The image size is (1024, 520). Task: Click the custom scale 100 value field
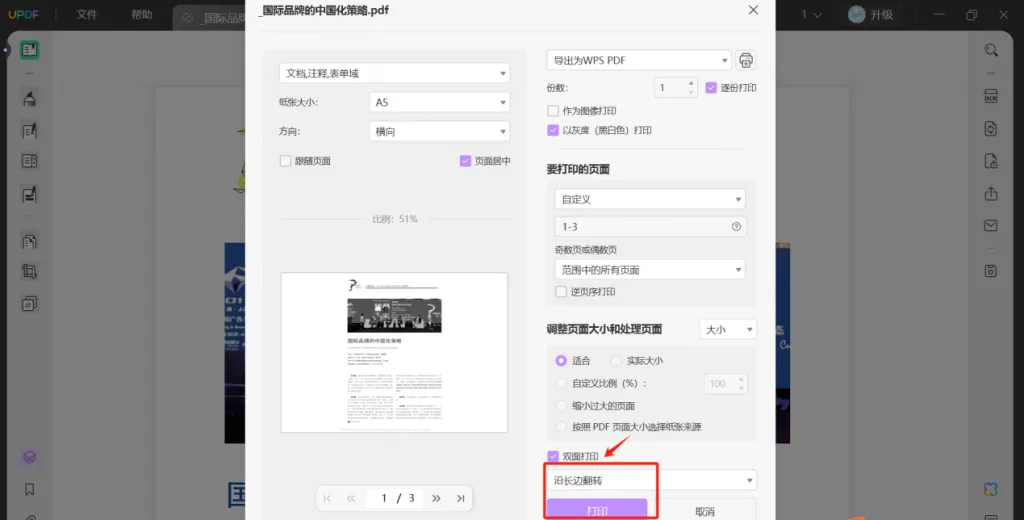tap(719, 383)
